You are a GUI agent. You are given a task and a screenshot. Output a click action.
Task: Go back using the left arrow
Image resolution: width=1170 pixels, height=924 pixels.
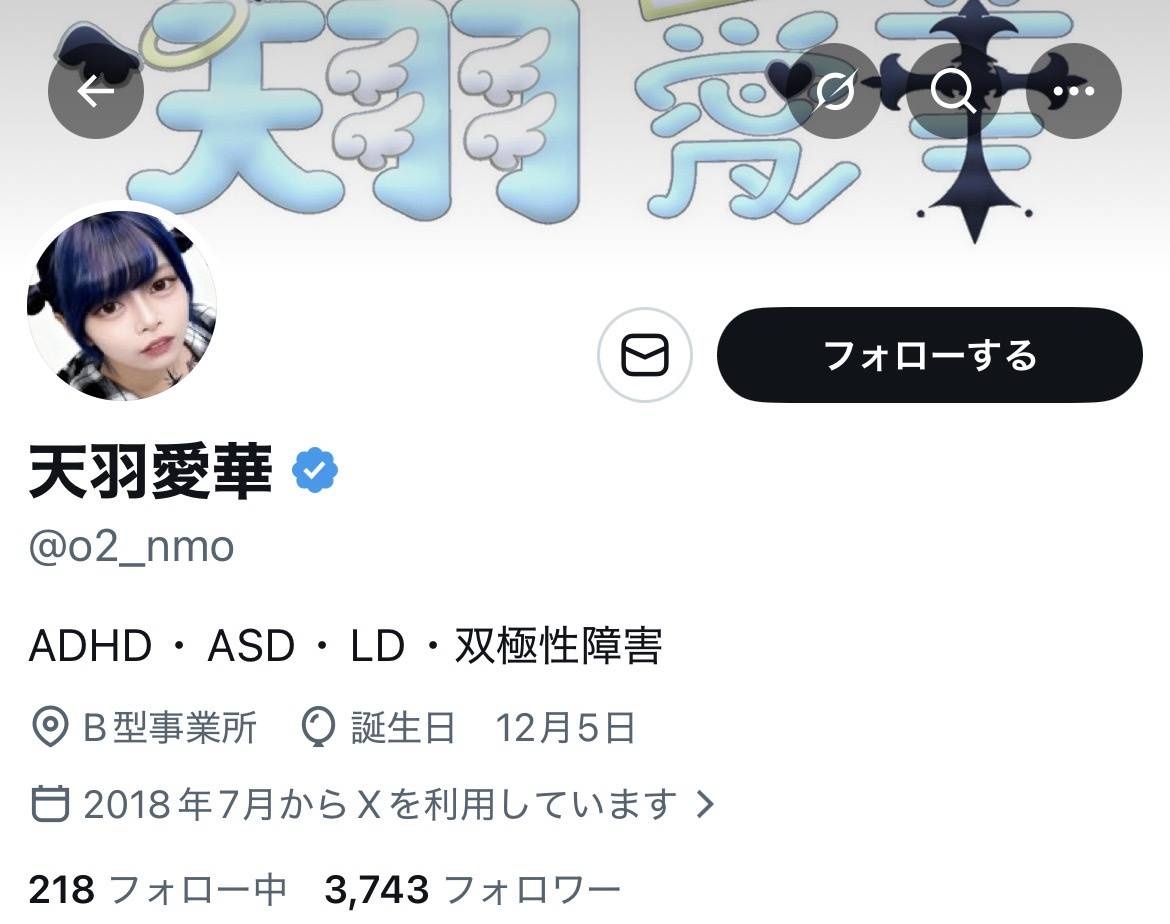[96, 91]
